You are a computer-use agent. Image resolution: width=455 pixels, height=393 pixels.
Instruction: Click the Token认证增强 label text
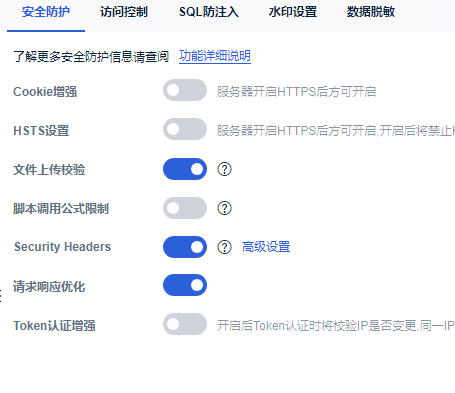point(54,326)
